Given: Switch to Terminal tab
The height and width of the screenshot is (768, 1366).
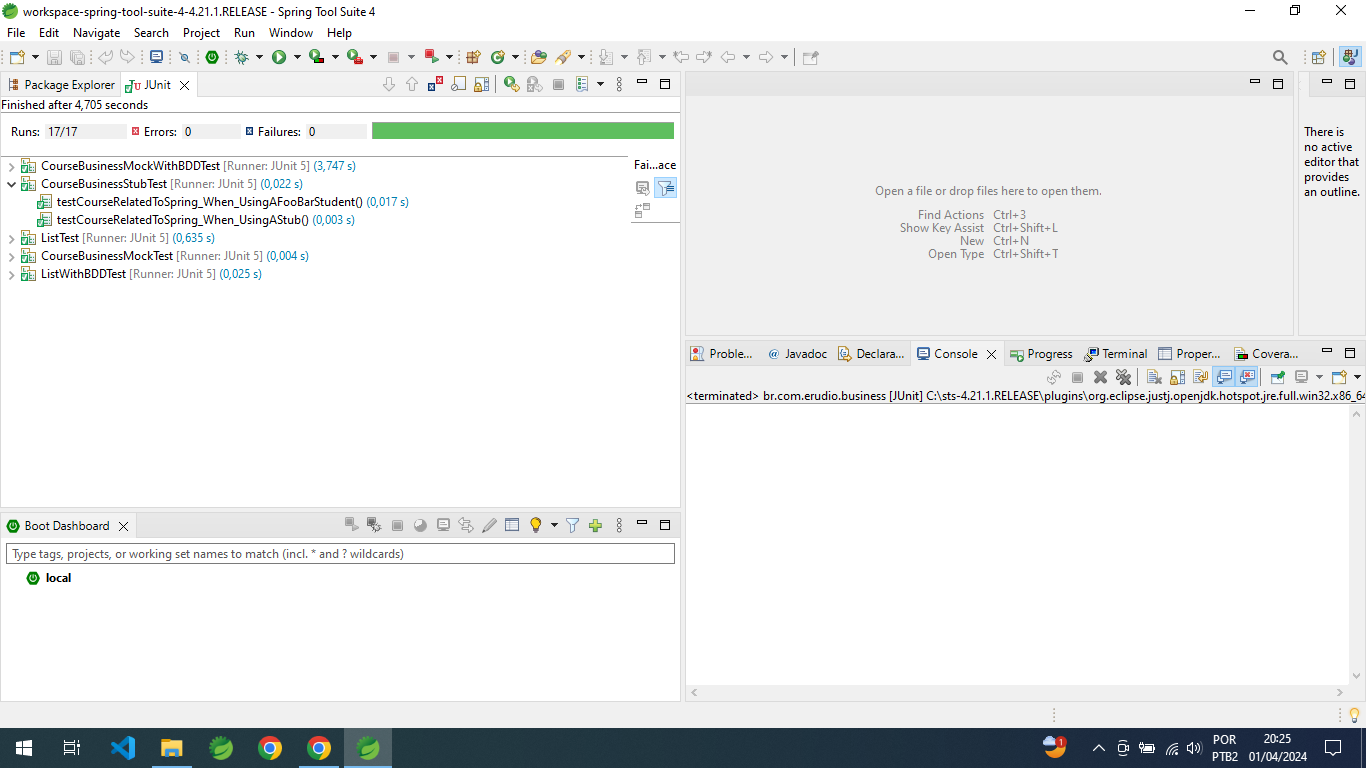Looking at the screenshot, I should (x=1116, y=354).
